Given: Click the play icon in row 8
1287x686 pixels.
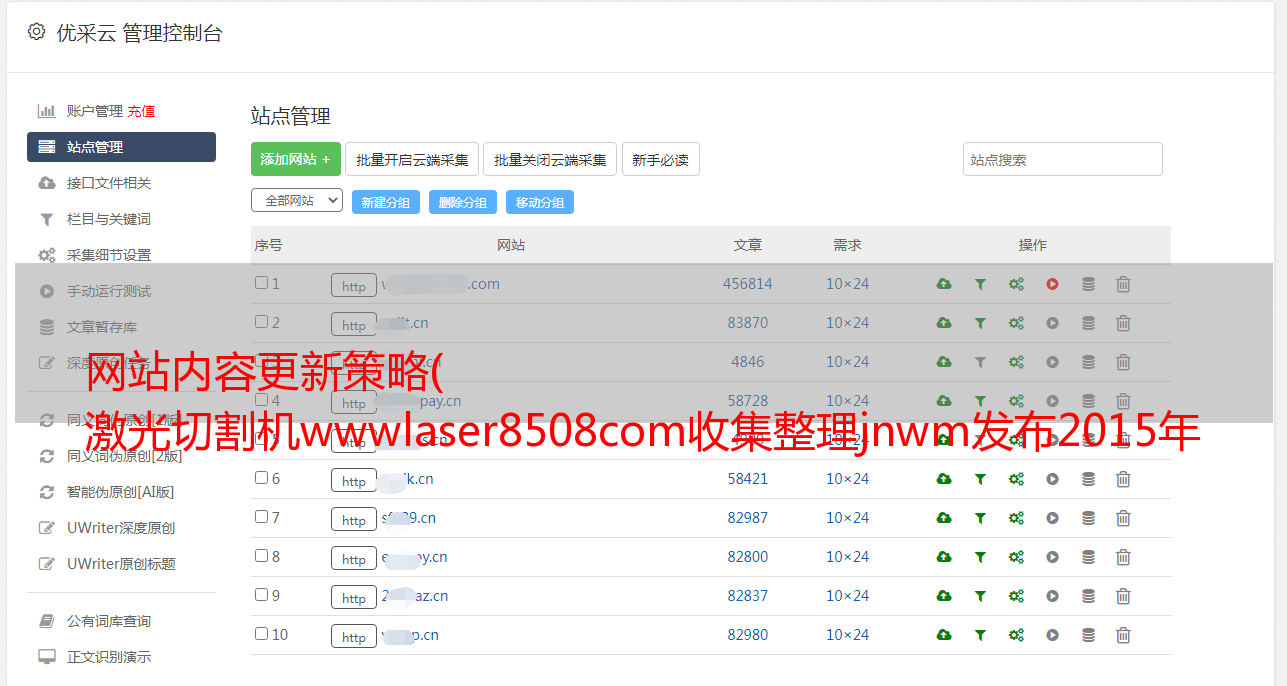Looking at the screenshot, I should pos(1052,557).
